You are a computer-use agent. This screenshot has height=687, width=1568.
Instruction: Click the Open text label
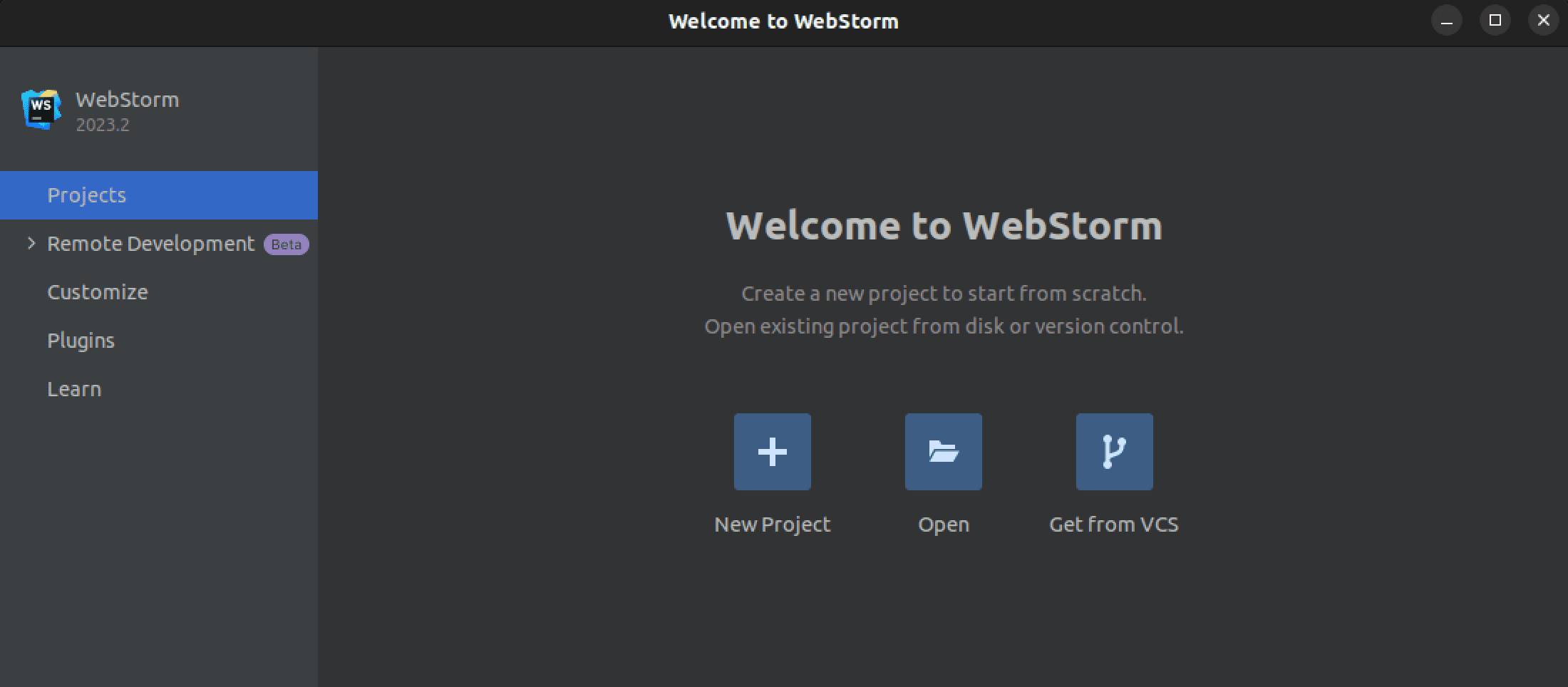[x=944, y=525]
